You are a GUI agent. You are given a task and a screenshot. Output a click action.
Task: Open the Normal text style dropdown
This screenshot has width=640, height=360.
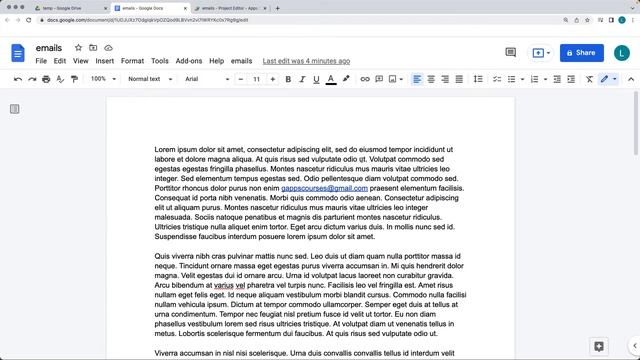pos(150,79)
